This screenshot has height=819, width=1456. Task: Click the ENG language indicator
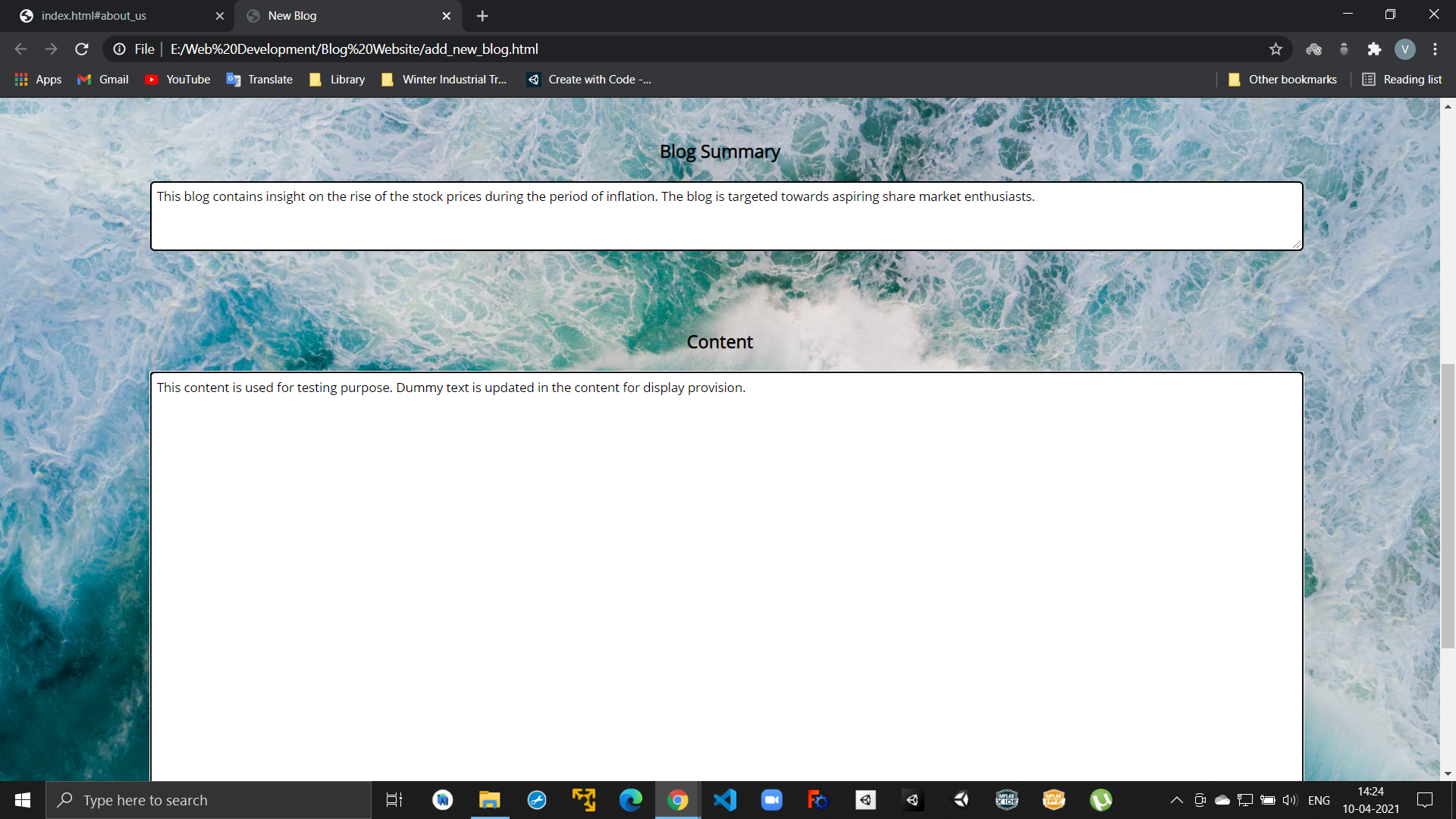[1319, 800]
